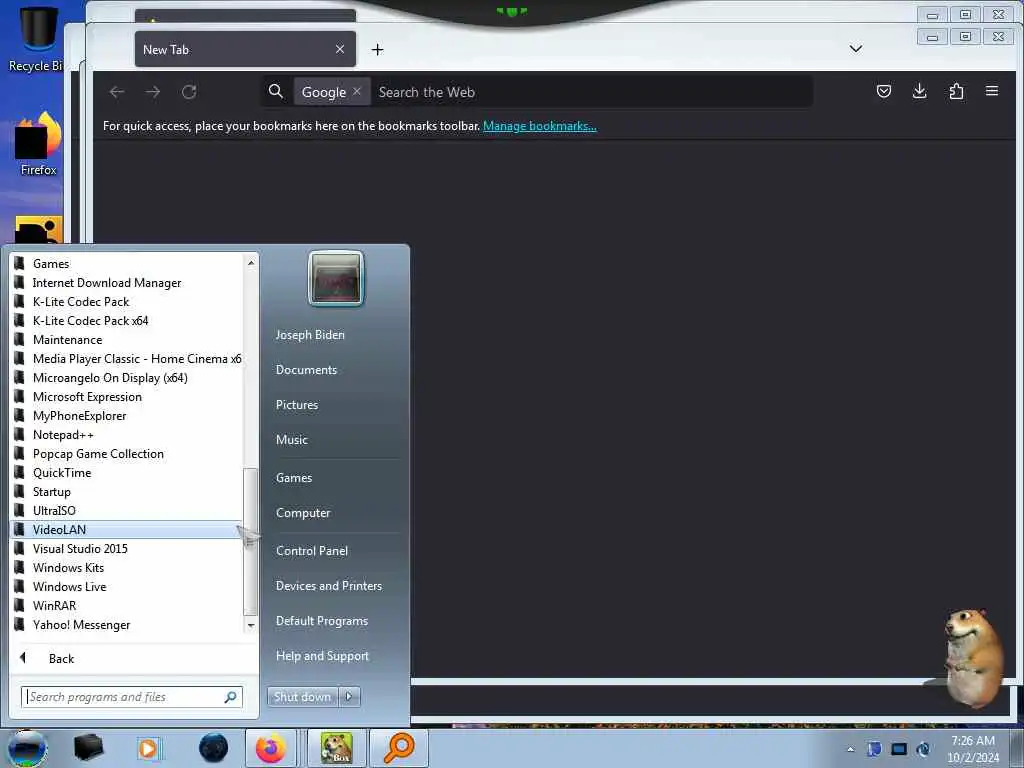The image size is (1024, 768).
Task: Show hidden system tray icons
Action: click(x=850, y=749)
